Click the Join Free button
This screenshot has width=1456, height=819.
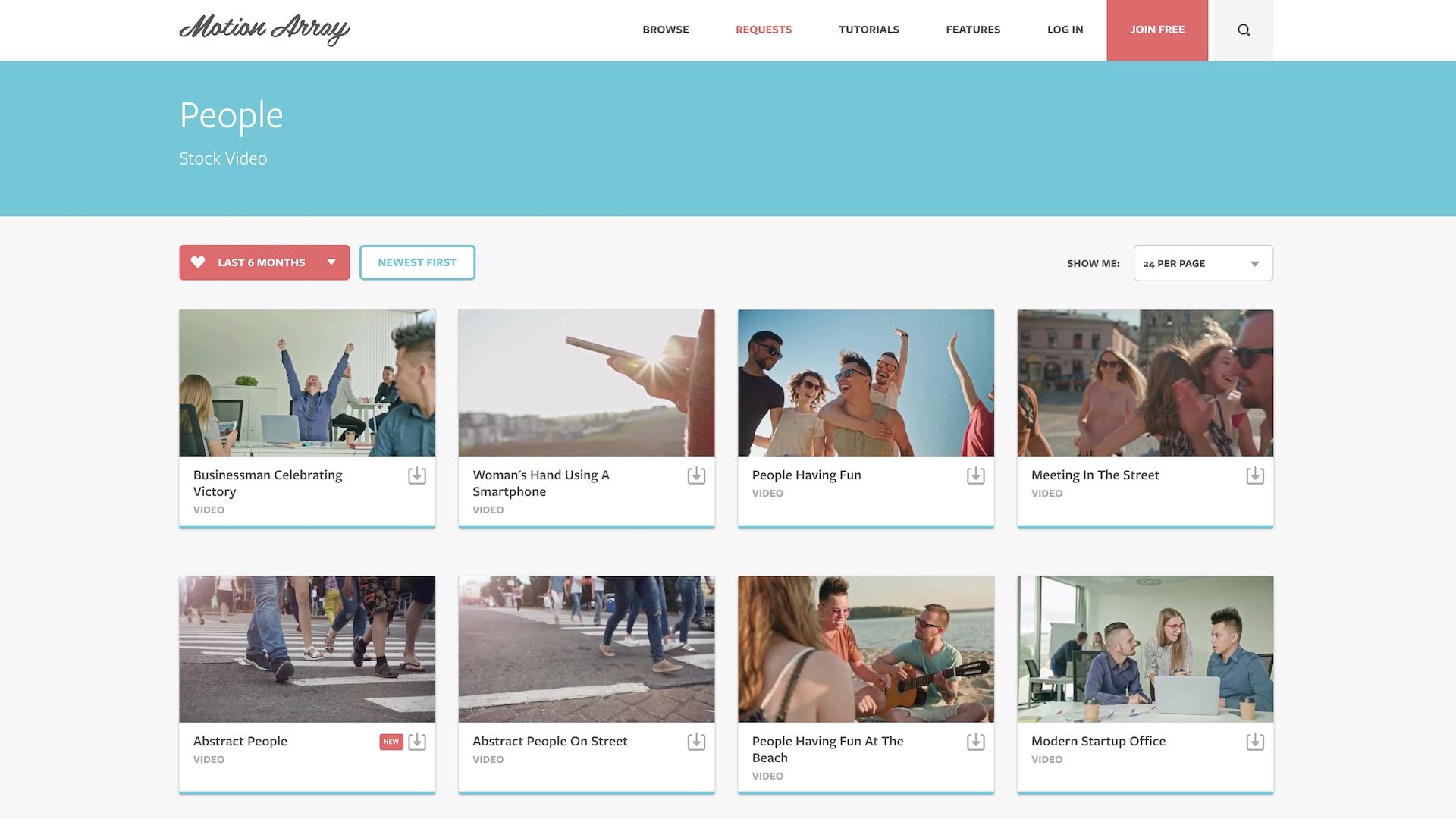pyautogui.click(x=1157, y=30)
